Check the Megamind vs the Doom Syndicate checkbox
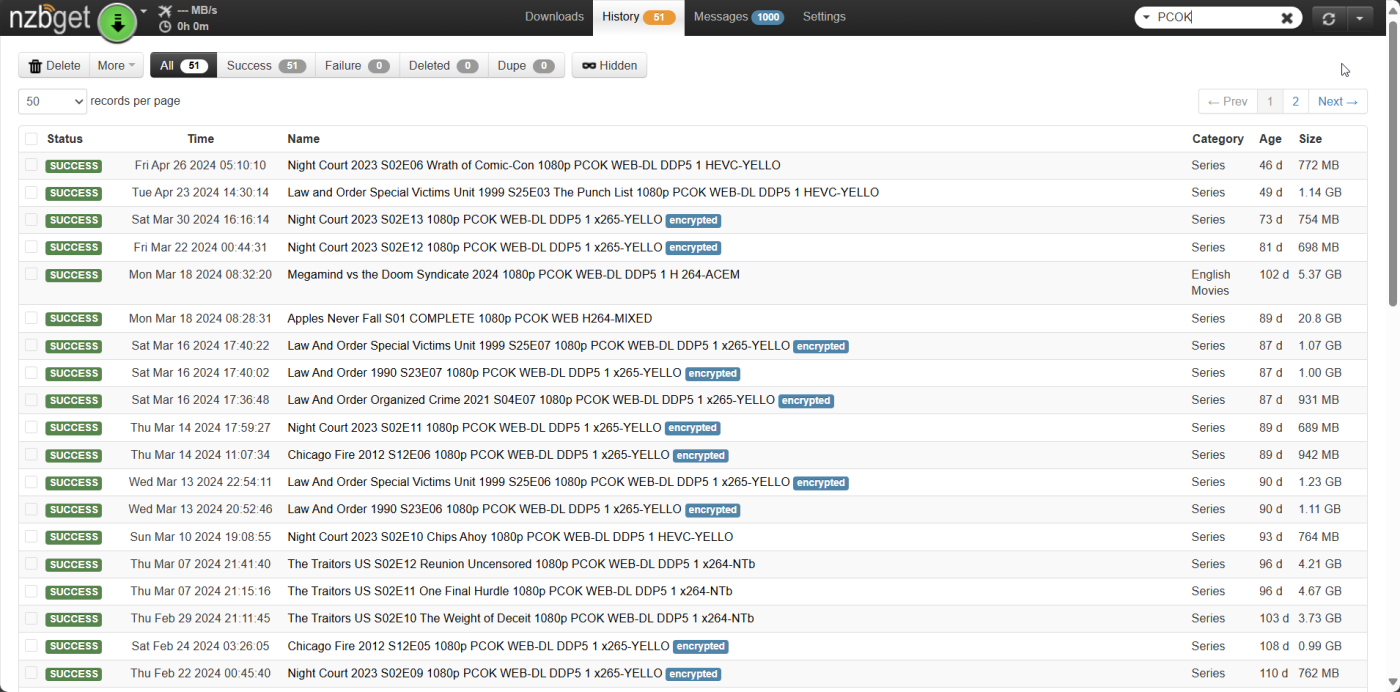The image size is (1400, 692). click(x=31, y=274)
